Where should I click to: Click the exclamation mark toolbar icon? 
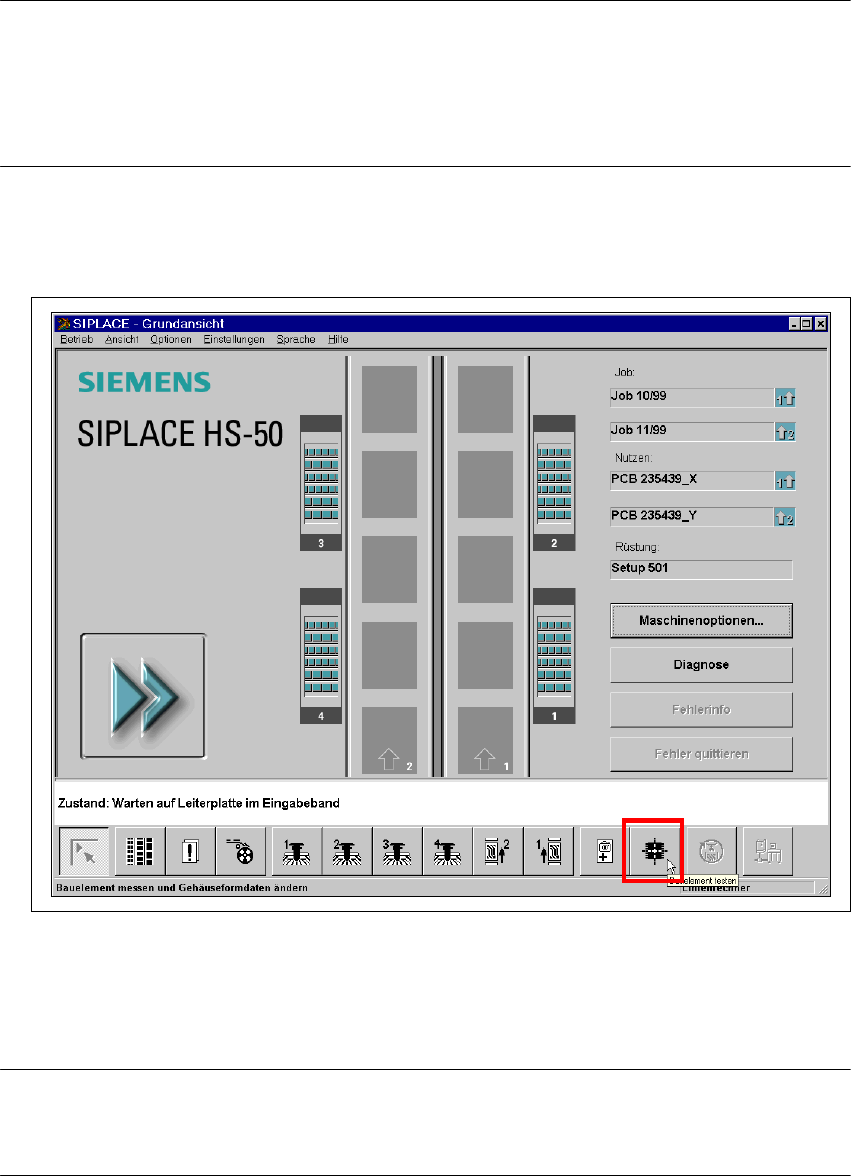190,851
